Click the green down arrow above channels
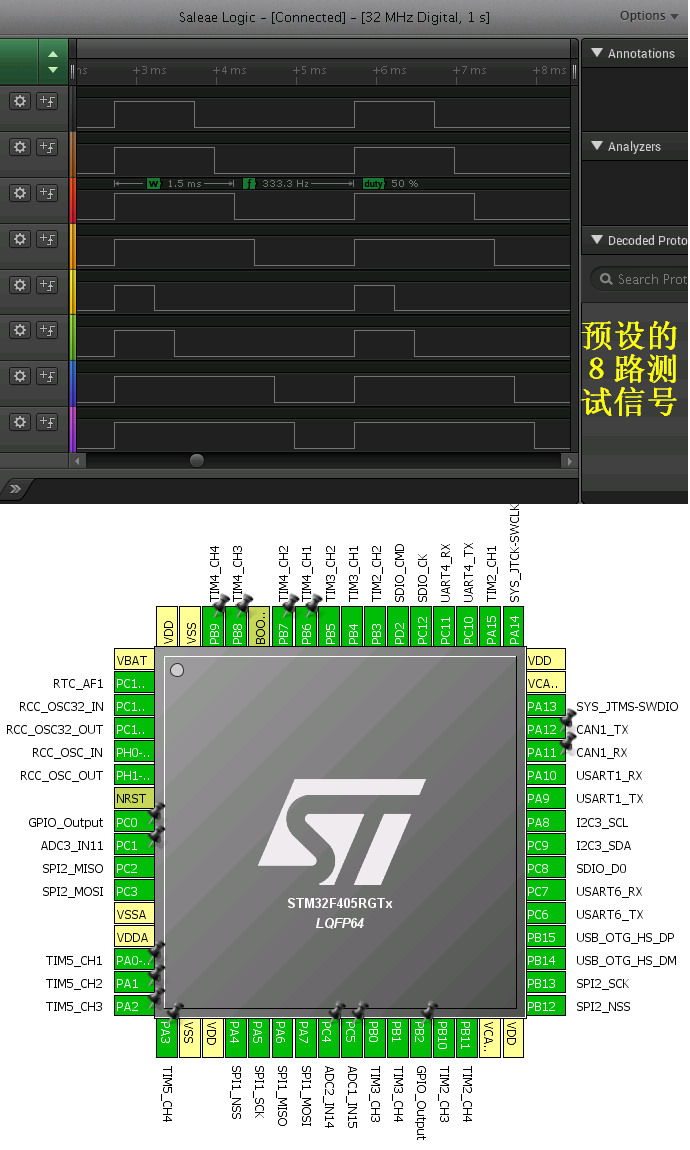Screen dimensions: 690x1150 pyautogui.click(x=53, y=70)
